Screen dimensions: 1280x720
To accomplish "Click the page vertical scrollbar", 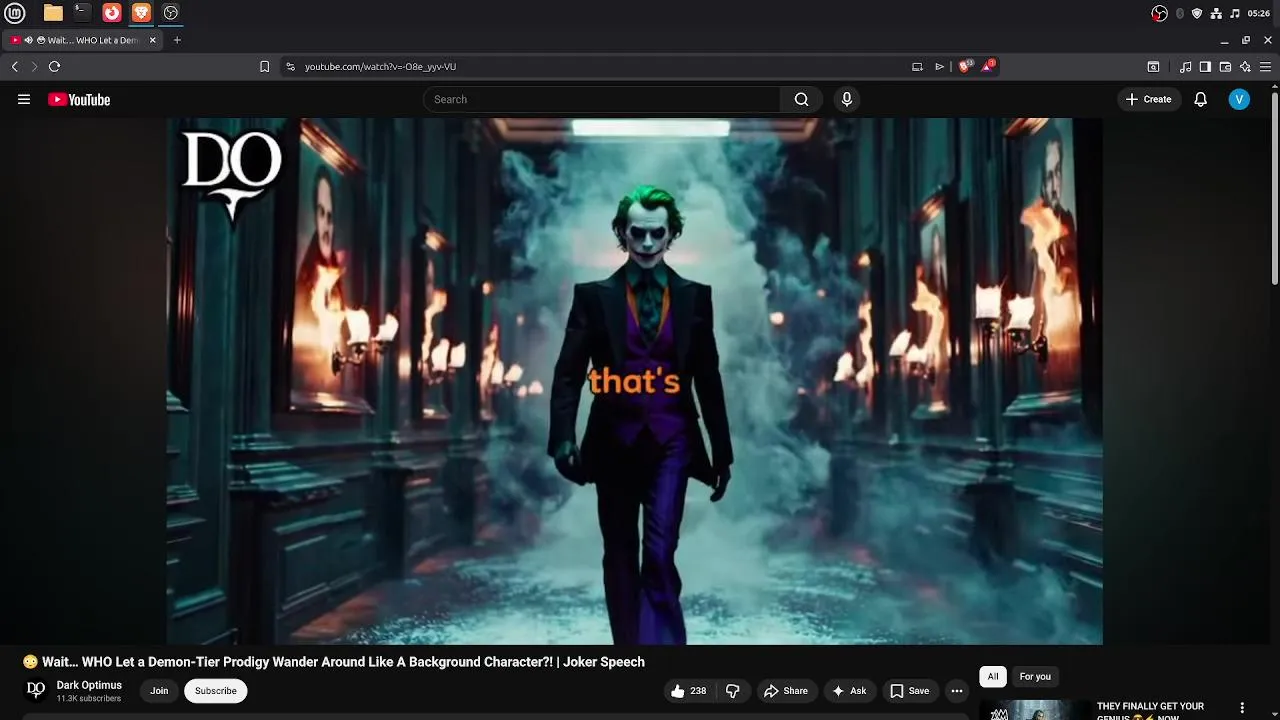I will click(1275, 188).
